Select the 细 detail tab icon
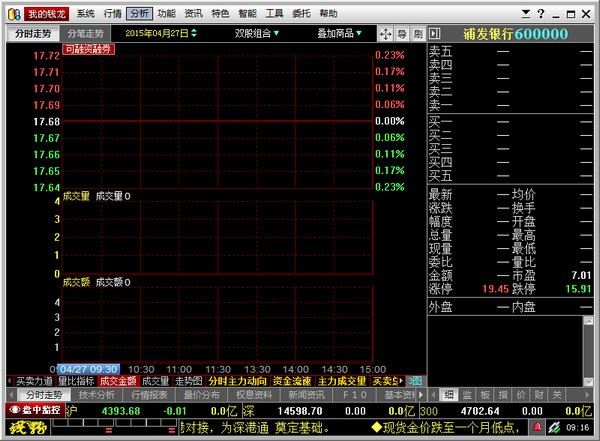This screenshot has width=600, height=441. [x=450, y=395]
